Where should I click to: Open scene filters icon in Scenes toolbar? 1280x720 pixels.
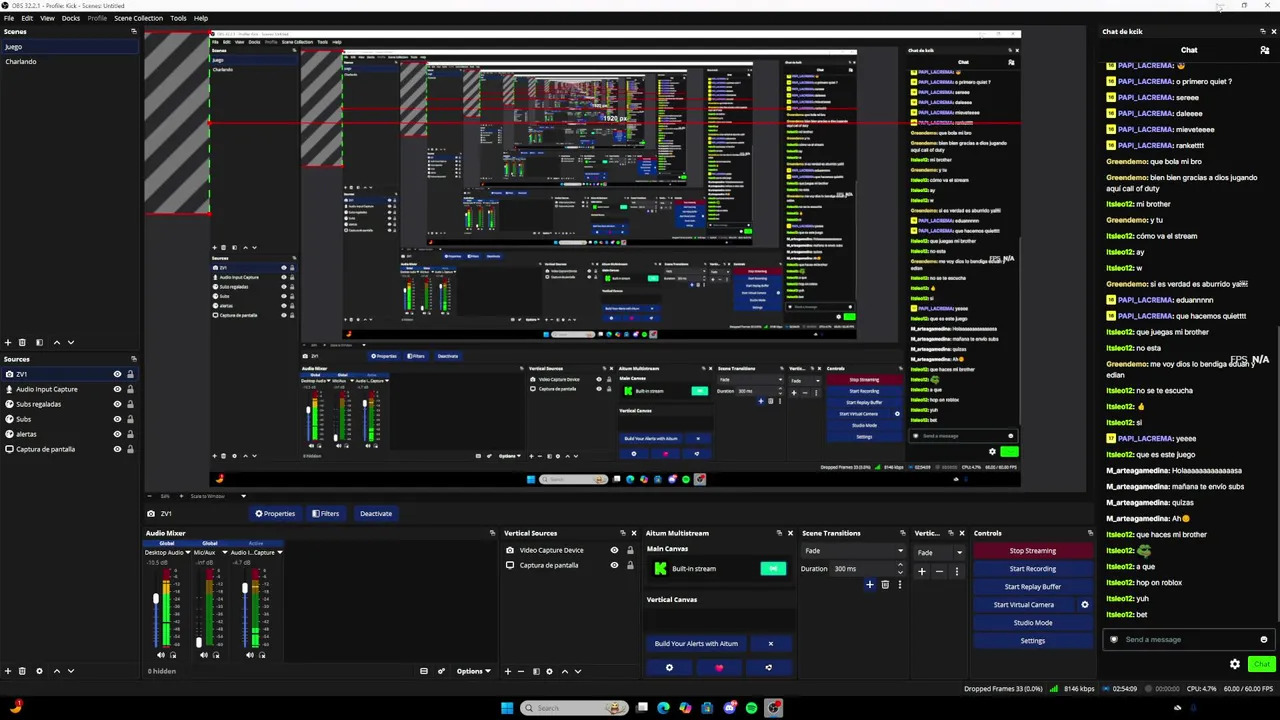point(39,342)
